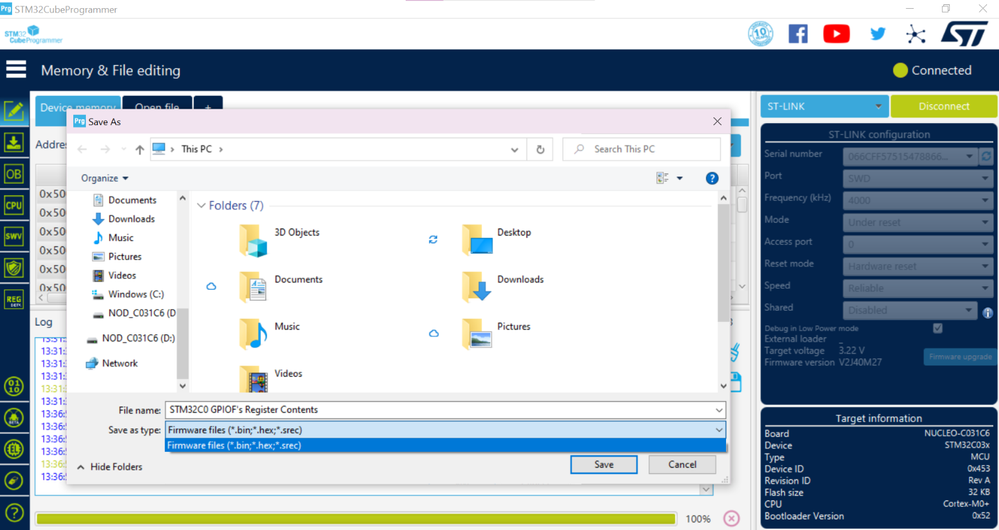Visit the ST Facebook page icon
999x530 pixels.
[x=798, y=34]
